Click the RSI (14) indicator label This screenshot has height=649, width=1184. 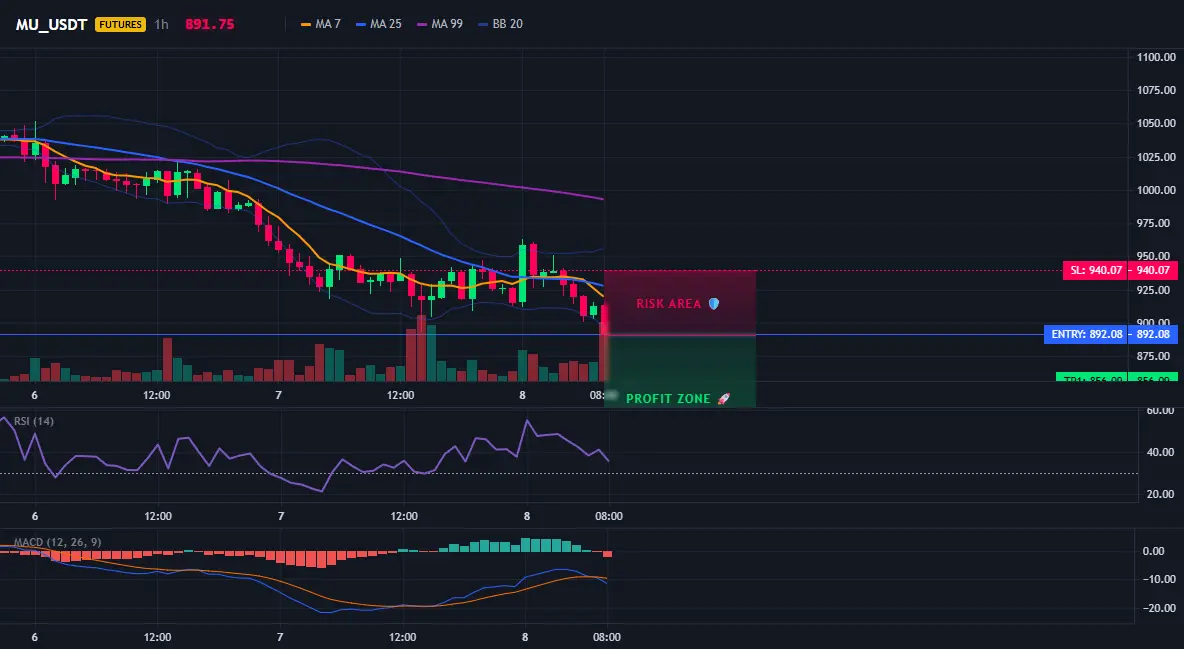click(x=34, y=421)
